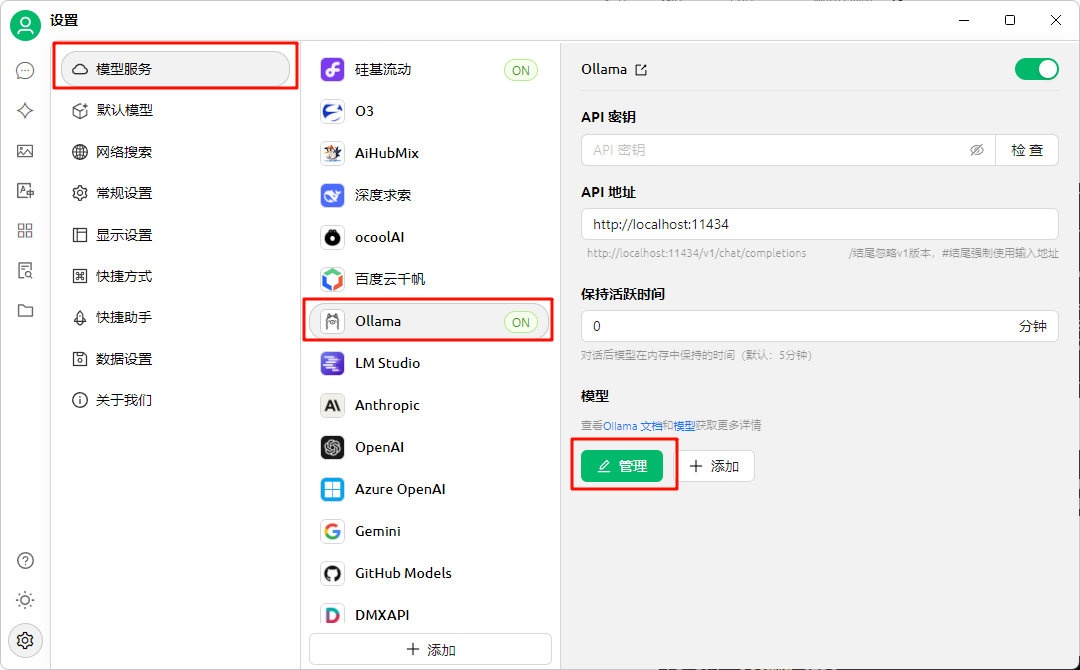This screenshot has width=1080, height=670.
Task: Open 关于我们 settings menu
Action: pos(176,400)
